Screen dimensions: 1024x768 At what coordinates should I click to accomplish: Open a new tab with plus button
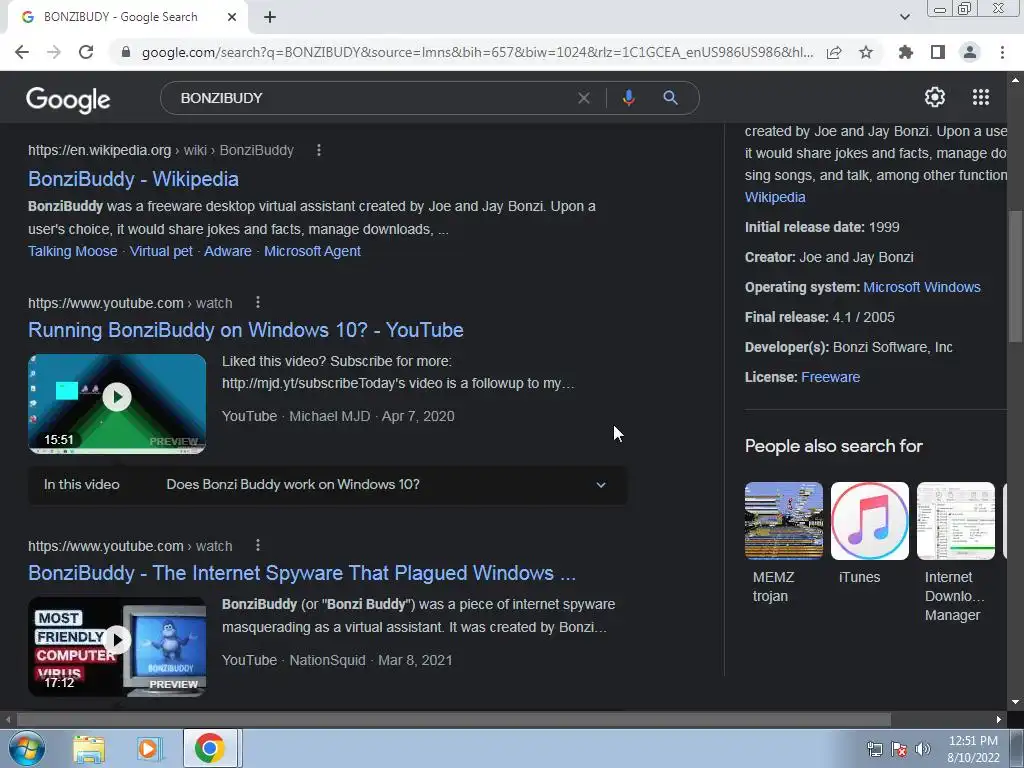tap(270, 17)
